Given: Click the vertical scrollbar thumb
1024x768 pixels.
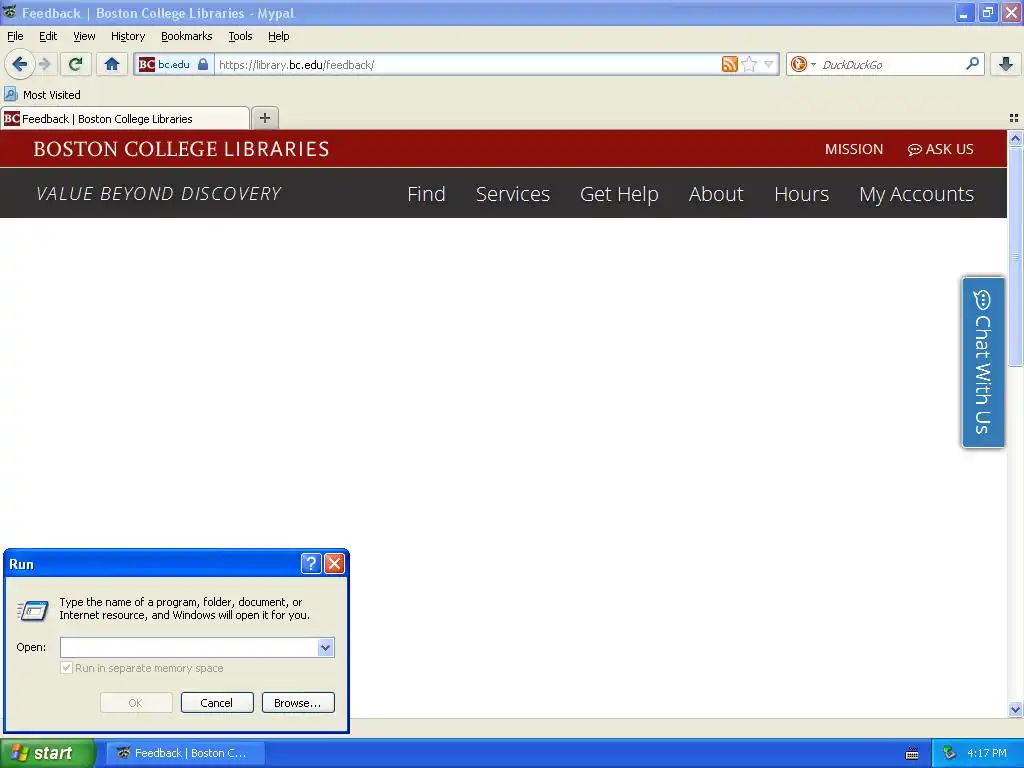Looking at the screenshot, I should (x=1015, y=257).
